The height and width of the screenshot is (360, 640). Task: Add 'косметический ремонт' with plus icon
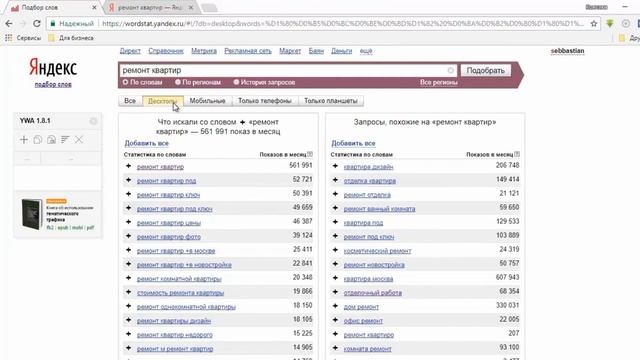tap(336, 250)
